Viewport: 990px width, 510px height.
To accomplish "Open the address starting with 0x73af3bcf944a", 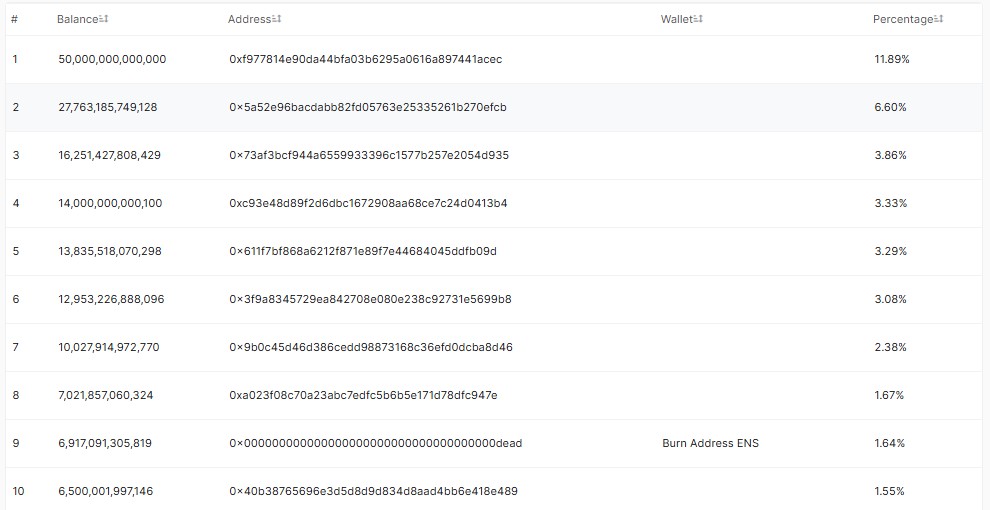I will click(x=368, y=155).
